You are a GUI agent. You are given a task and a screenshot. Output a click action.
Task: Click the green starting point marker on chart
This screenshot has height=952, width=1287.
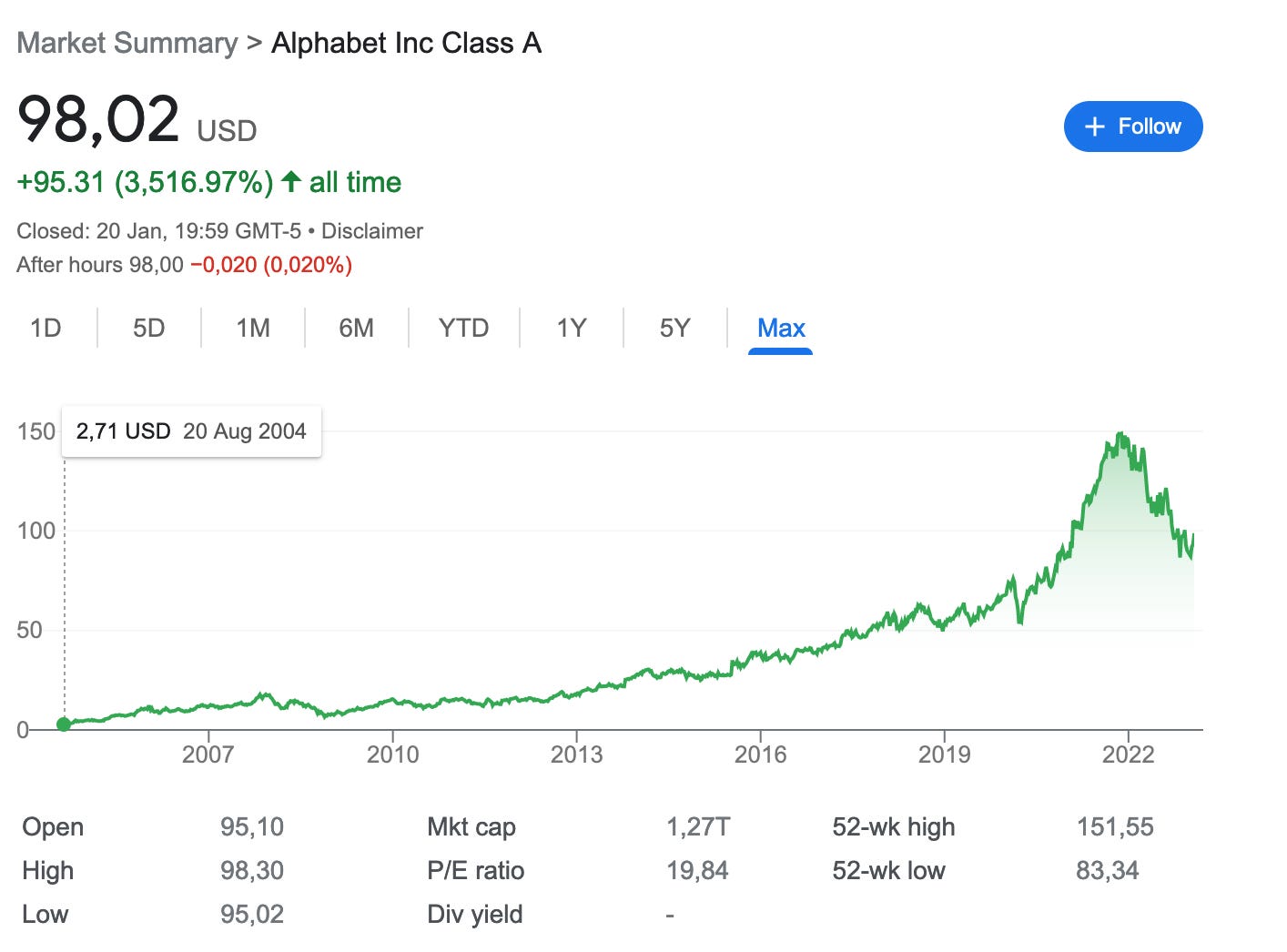tap(64, 724)
